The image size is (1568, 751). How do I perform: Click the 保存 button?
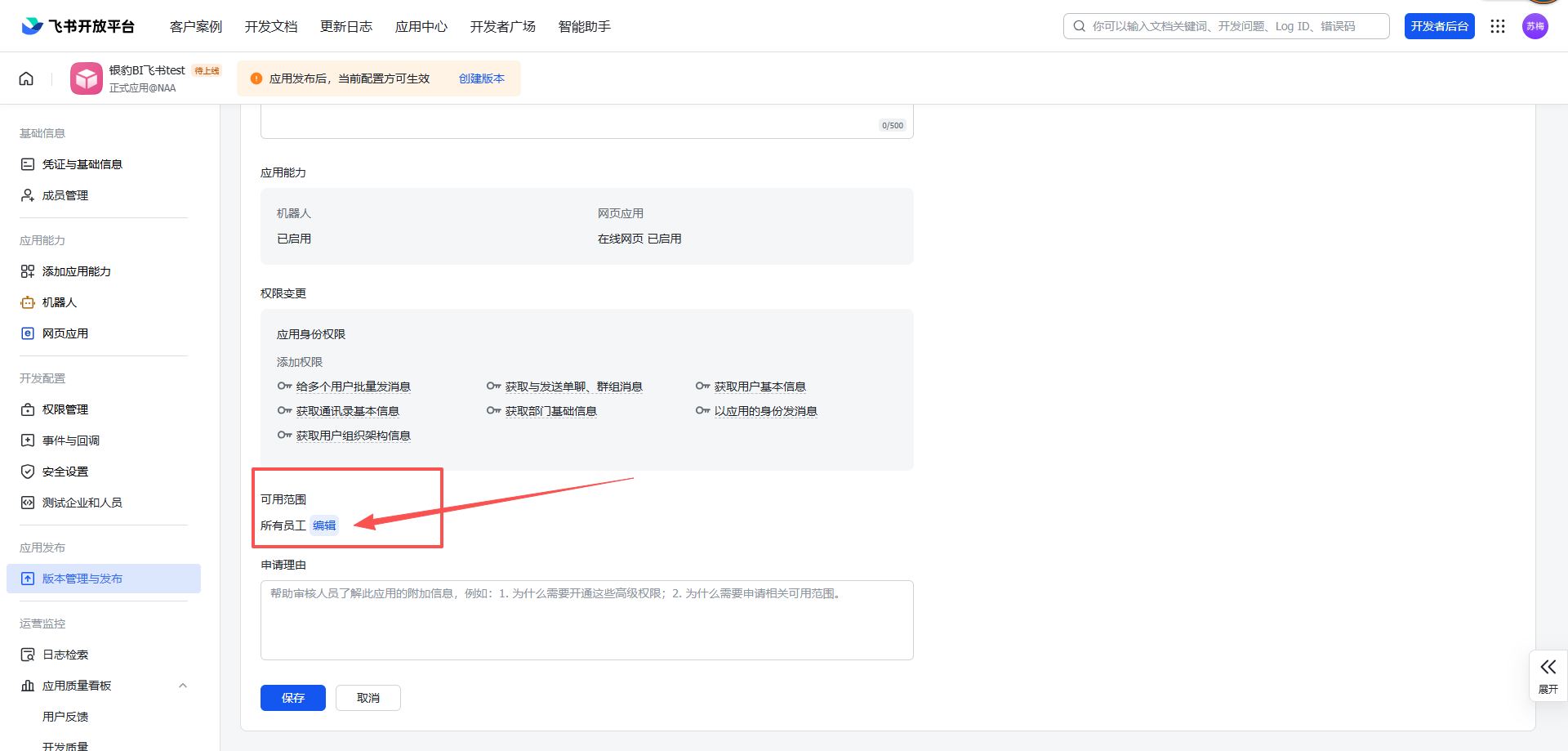pos(292,698)
